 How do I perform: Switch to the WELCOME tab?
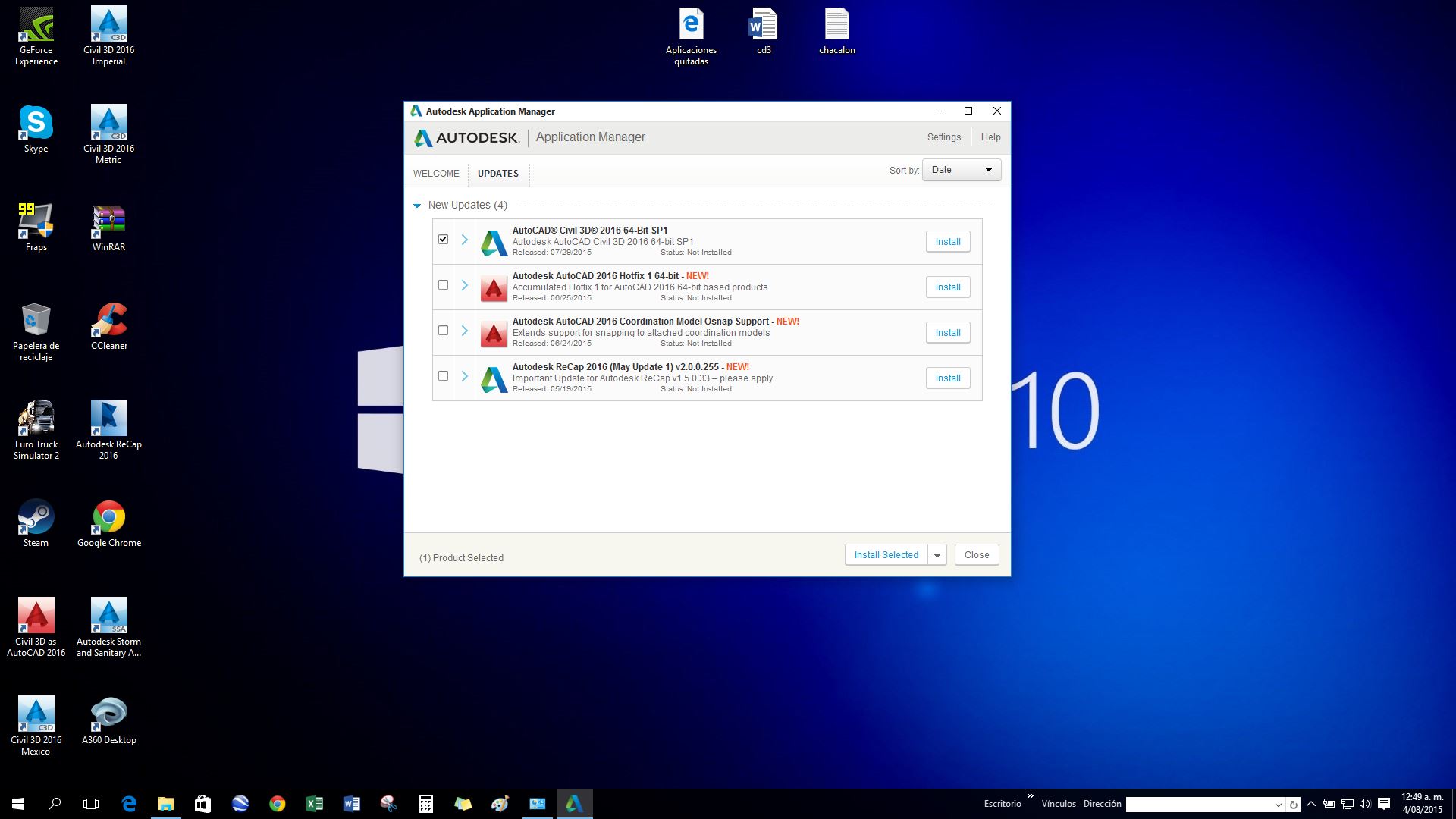click(x=436, y=174)
